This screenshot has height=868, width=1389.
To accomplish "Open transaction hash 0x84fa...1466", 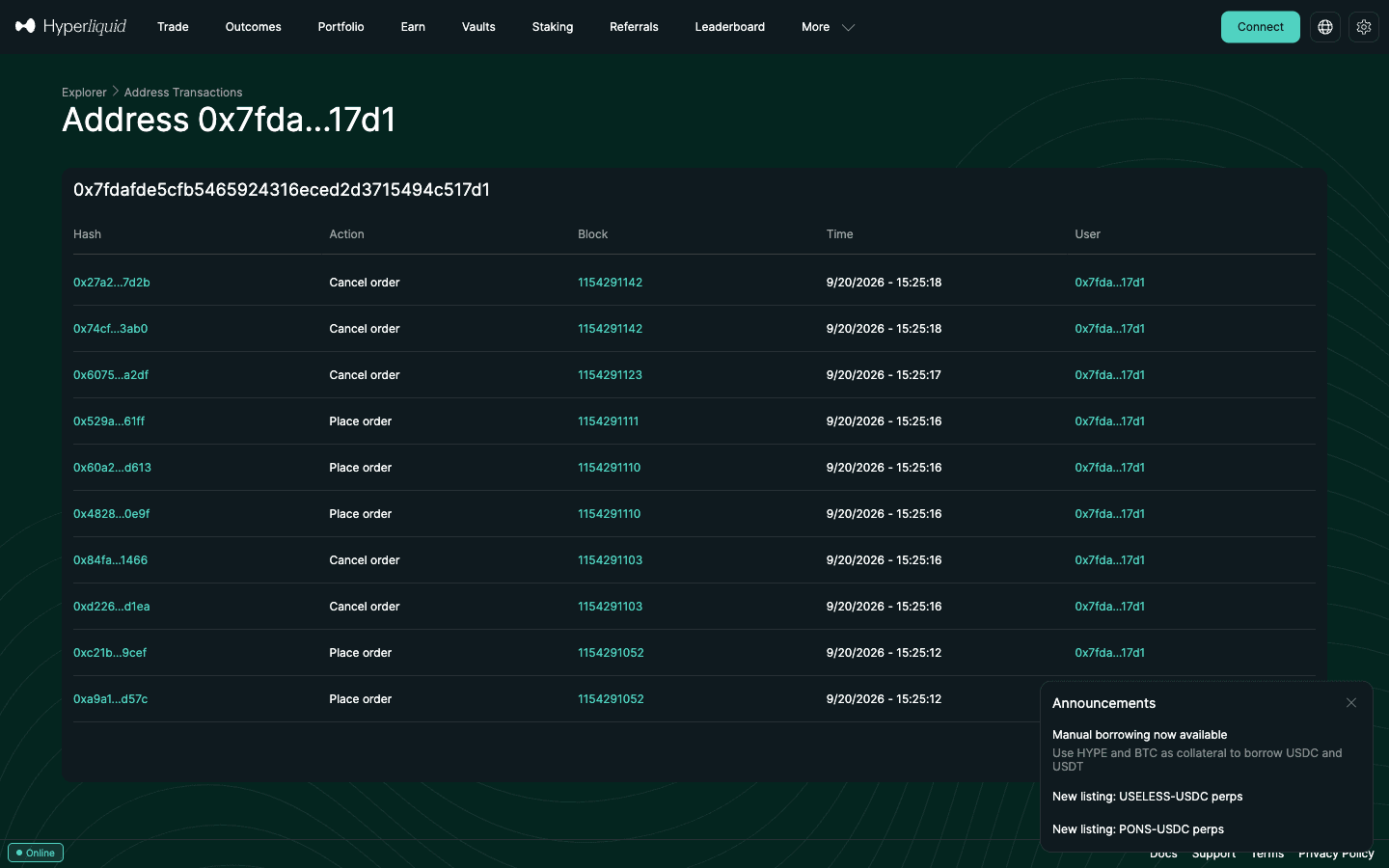I will [x=111, y=560].
